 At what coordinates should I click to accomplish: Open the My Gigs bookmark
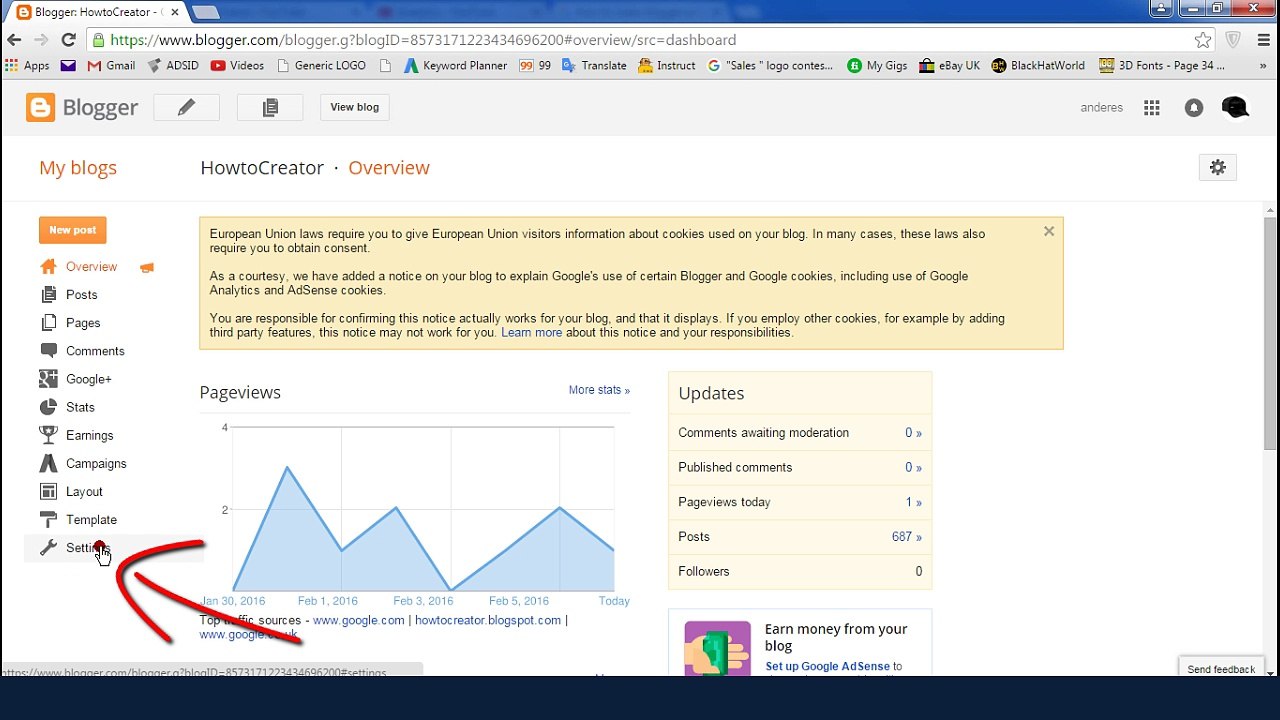coord(877,66)
